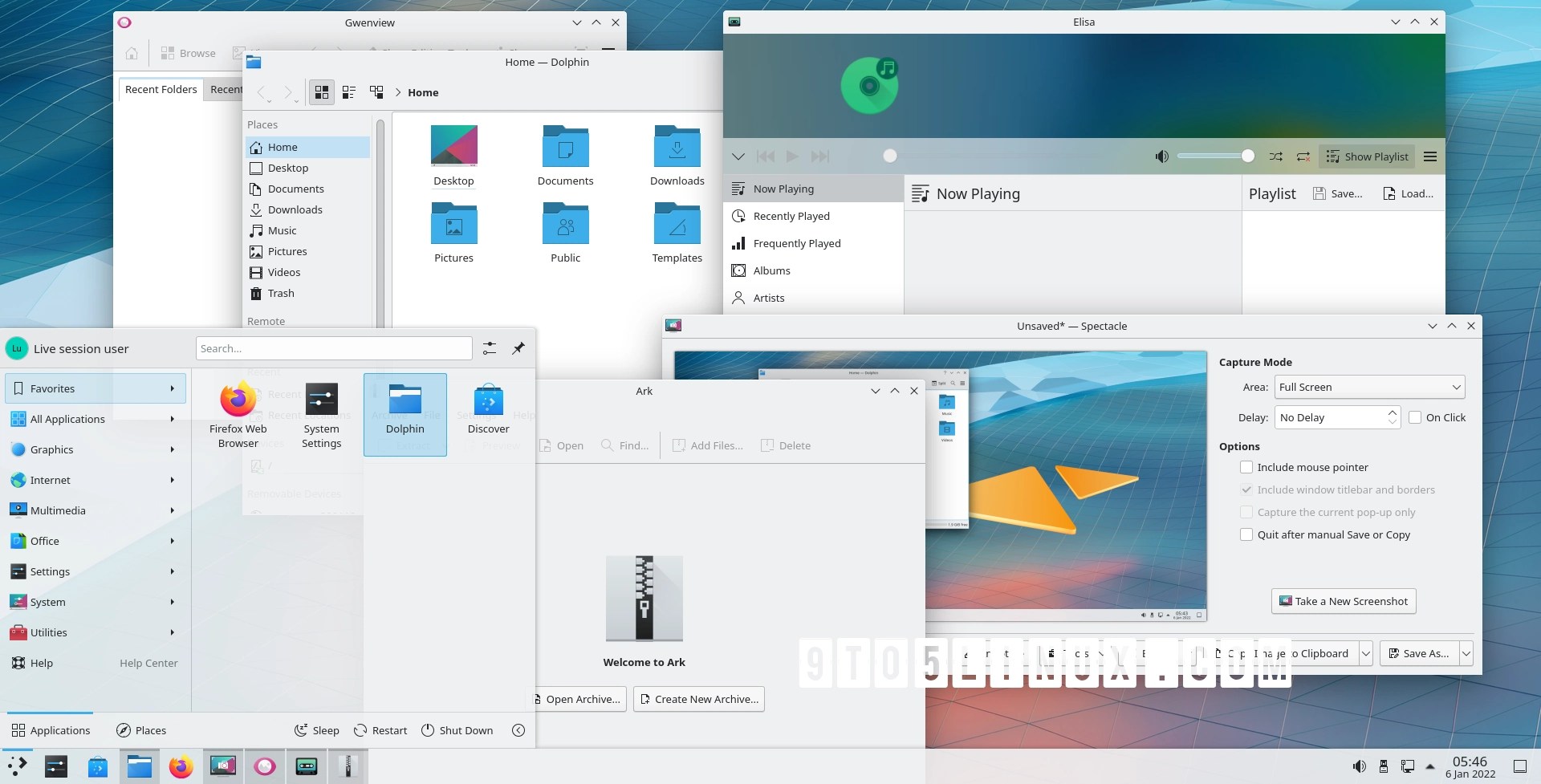Select Dolphin in the launcher Favorites grid
The width and height of the screenshot is (1541, 784).
[405, 414]
